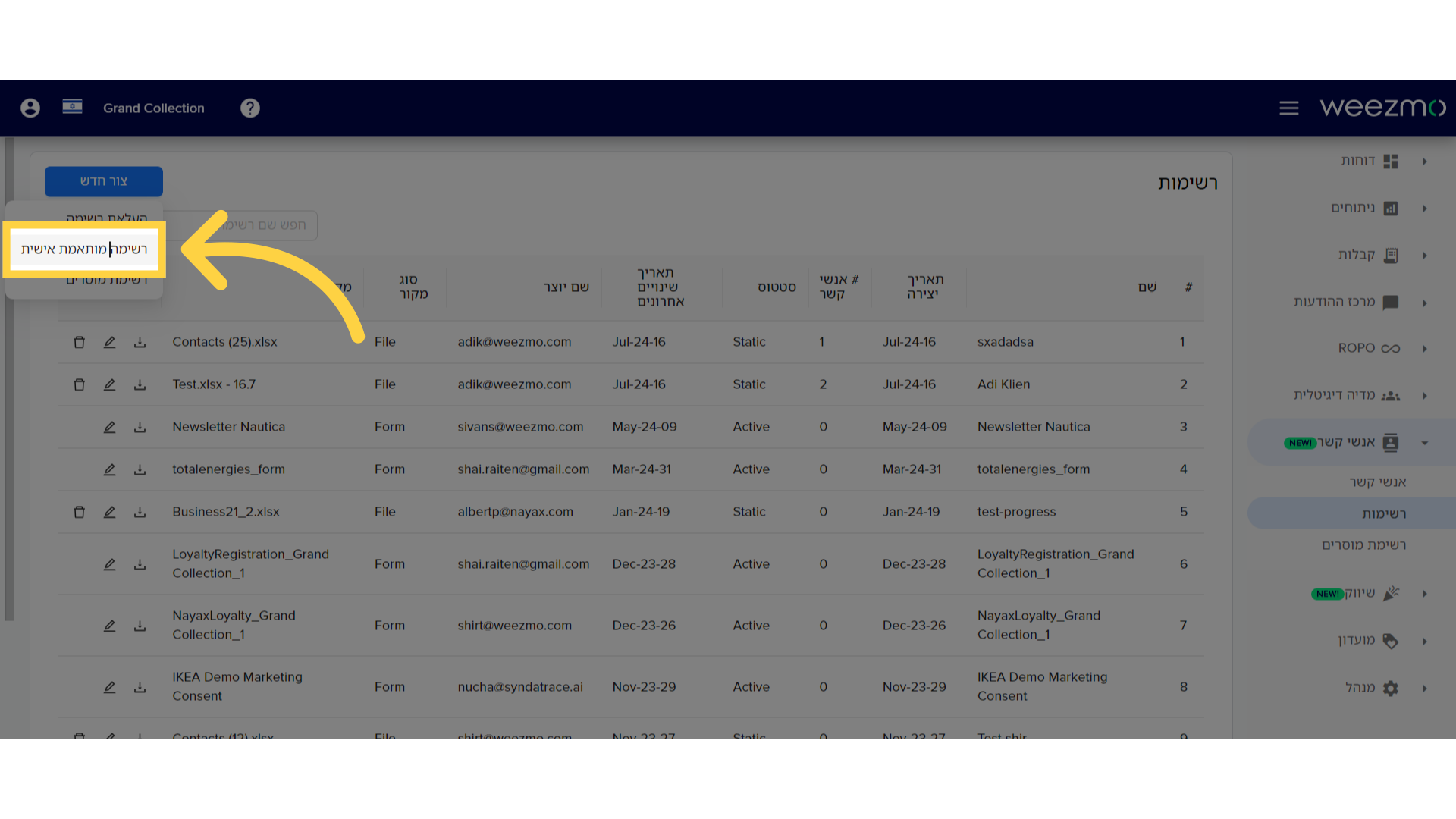Click the edit icon for totalenergies_form

point(108,469)
